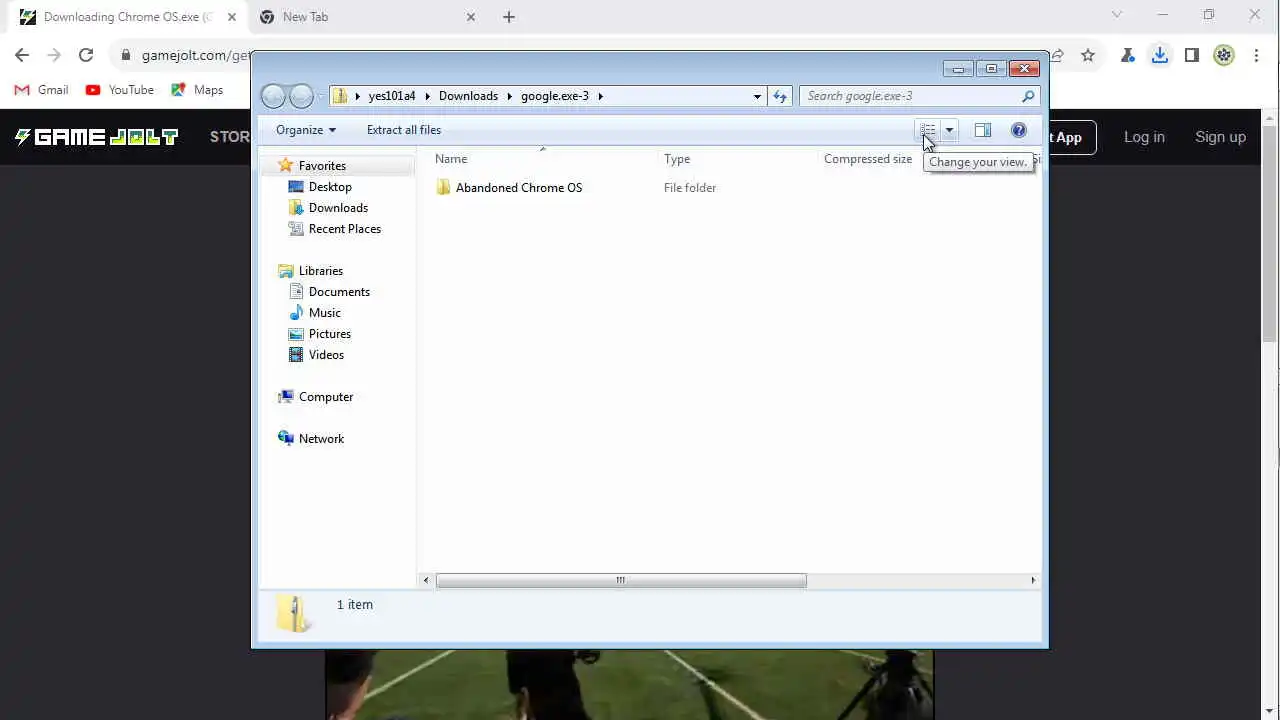The image size is (1280, 720).
Task: Click the horizontal scrollbar thumb
Action: click(x=621, y=580)
